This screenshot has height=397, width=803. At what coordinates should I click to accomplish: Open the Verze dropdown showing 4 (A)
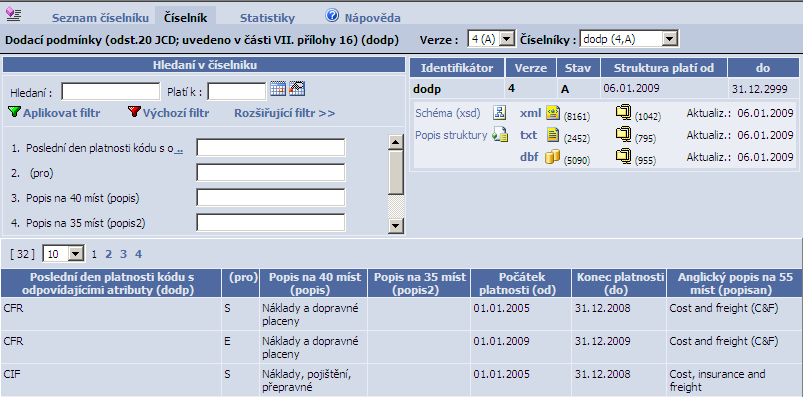[491, 38]
